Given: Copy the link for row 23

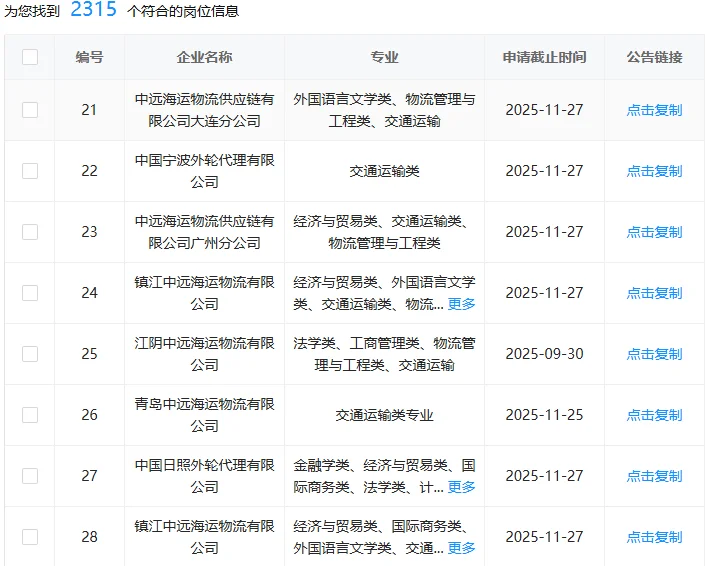Looking at the screenshot, I should [655, 232].
